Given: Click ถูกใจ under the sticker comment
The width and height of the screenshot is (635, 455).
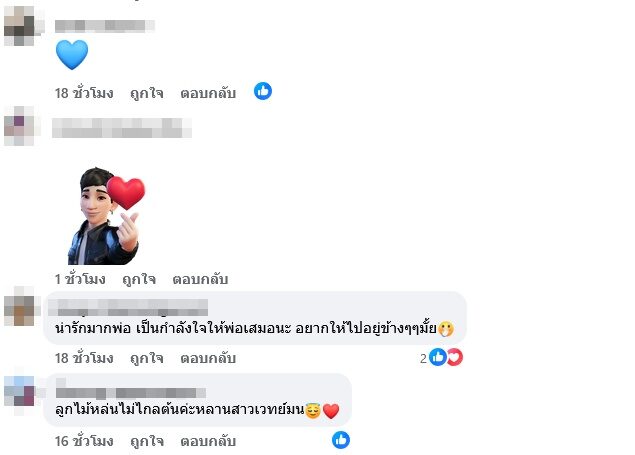Looking at the screenshot, I should click(139, 279).
